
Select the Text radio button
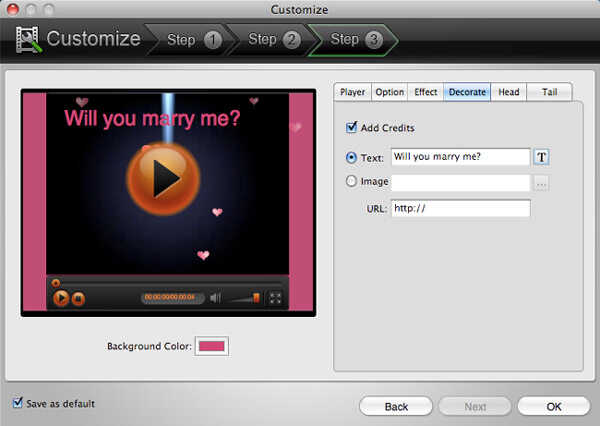[351, 157]
